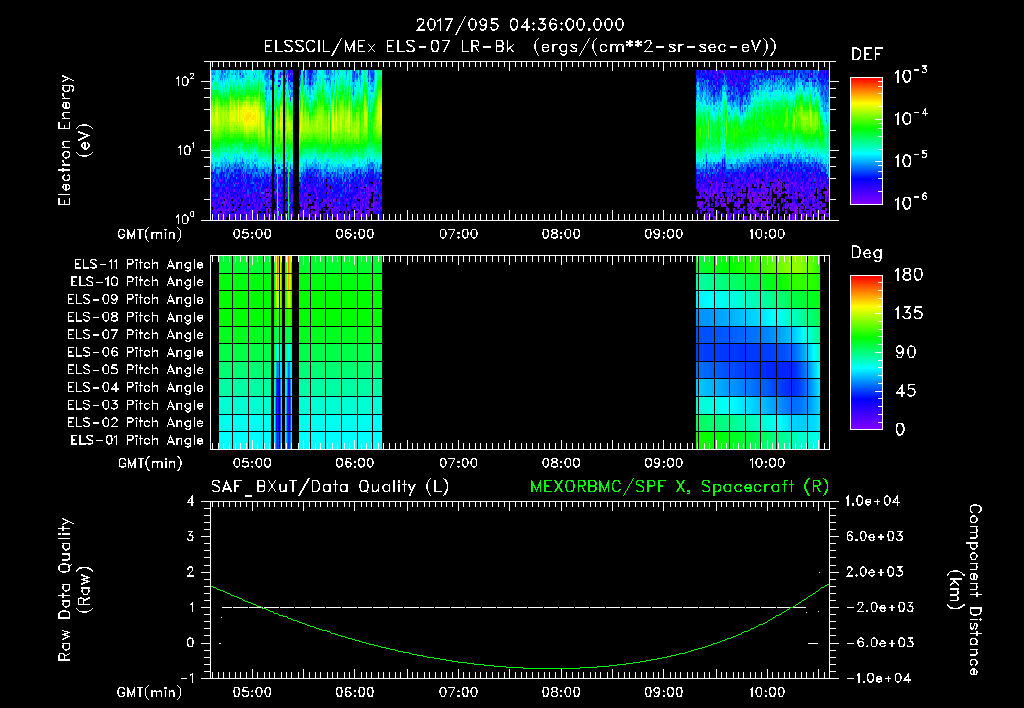Select the ELS-05 Pitch Angle row label
1024x708 pixels.
point(136,370)
